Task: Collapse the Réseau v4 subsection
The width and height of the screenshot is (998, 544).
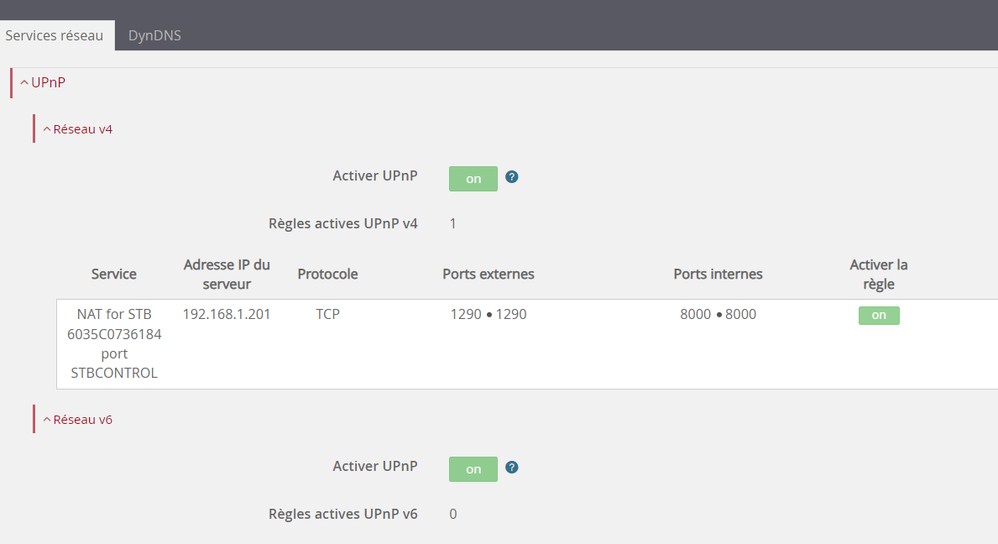Action: point(77,129)
